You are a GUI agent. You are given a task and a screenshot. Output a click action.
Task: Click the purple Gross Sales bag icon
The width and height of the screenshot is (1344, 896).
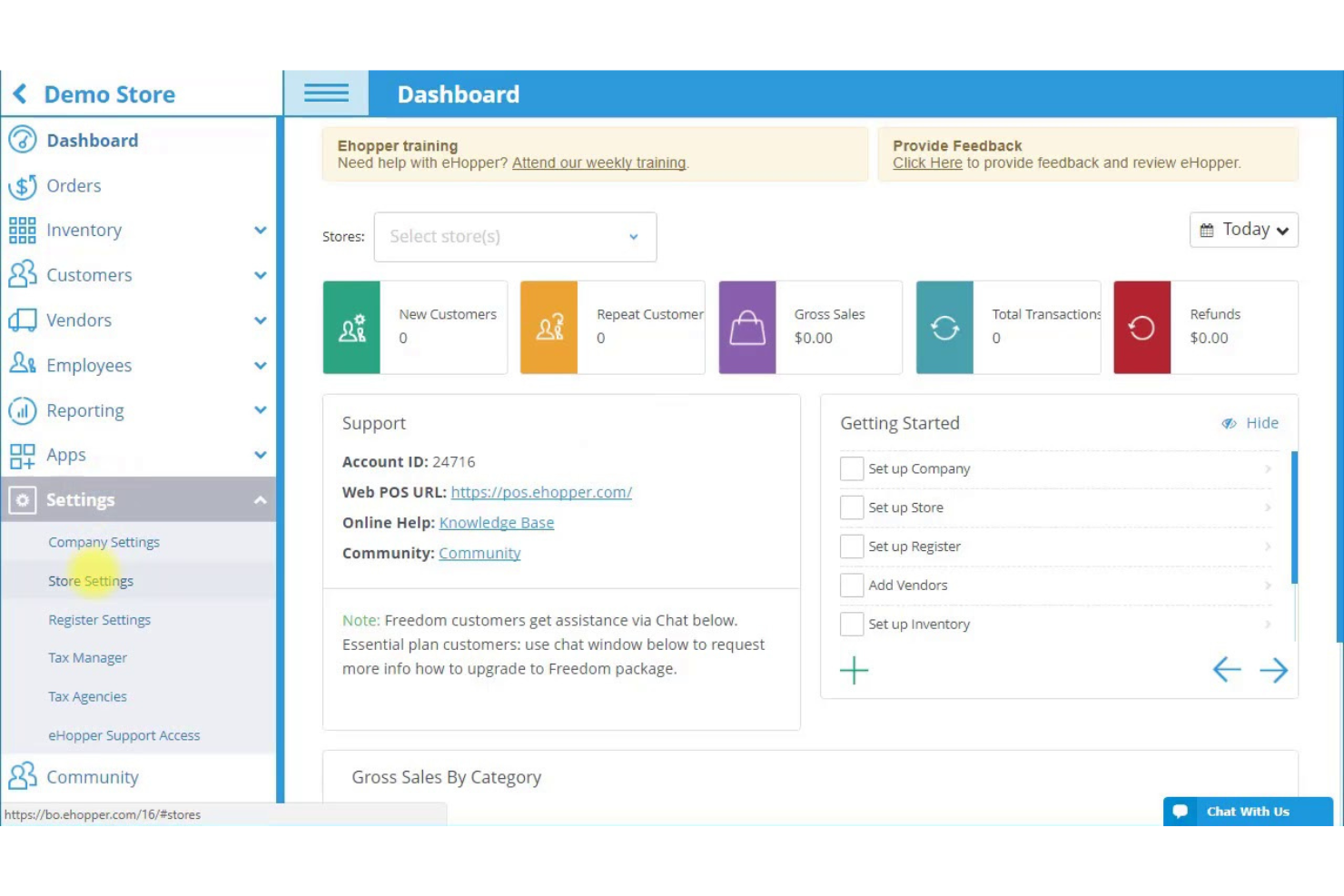(x=746, y=328)
